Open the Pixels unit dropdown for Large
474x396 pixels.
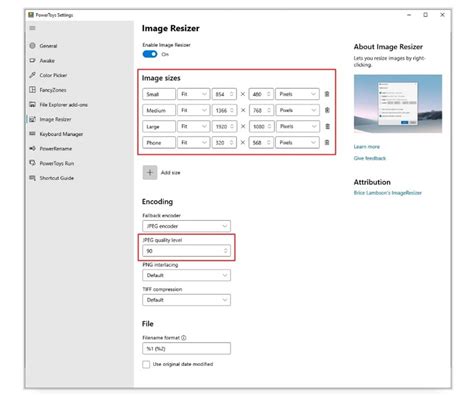click(x=297, y=126)
